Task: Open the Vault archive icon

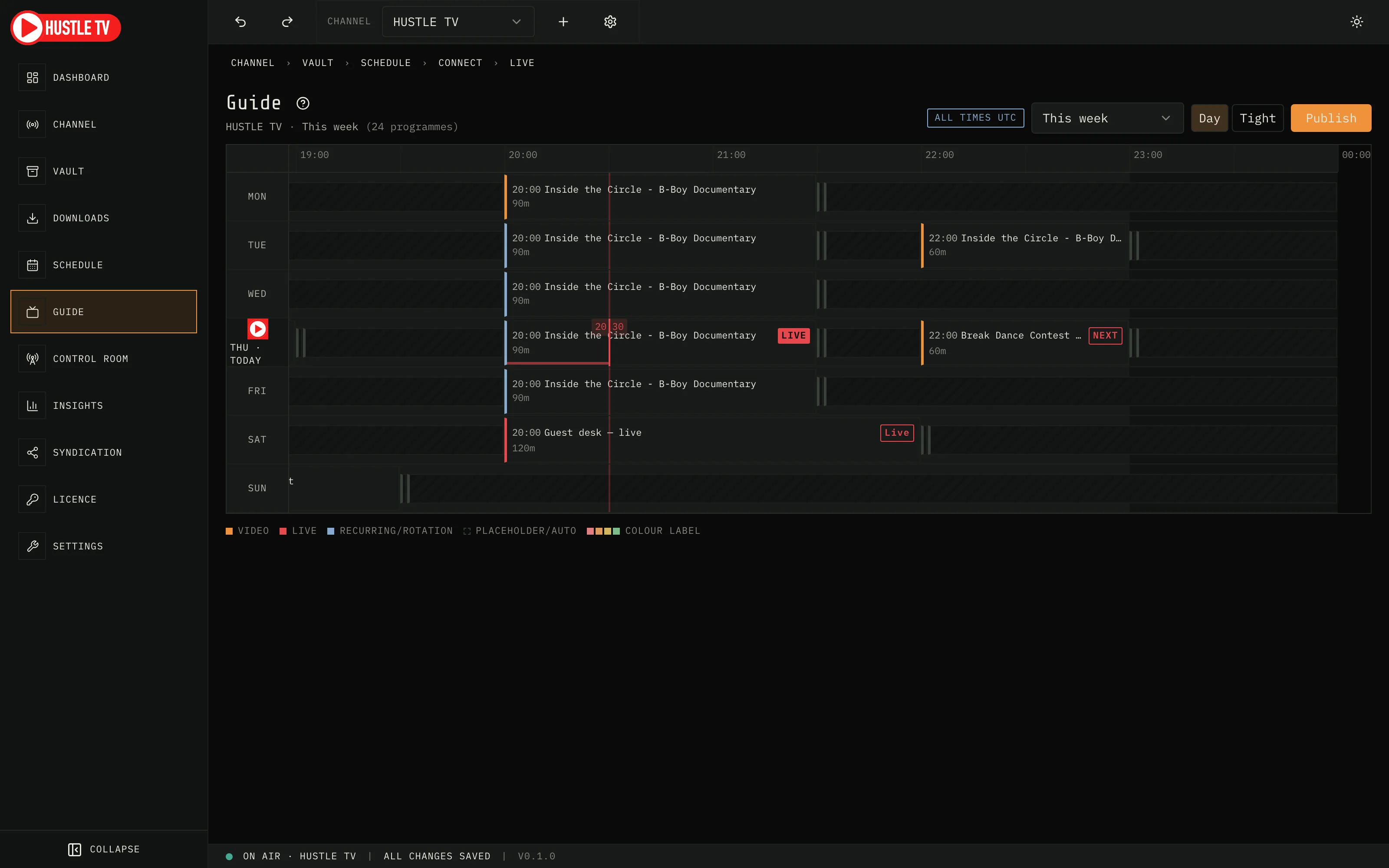Action: (x=32, y=172)
